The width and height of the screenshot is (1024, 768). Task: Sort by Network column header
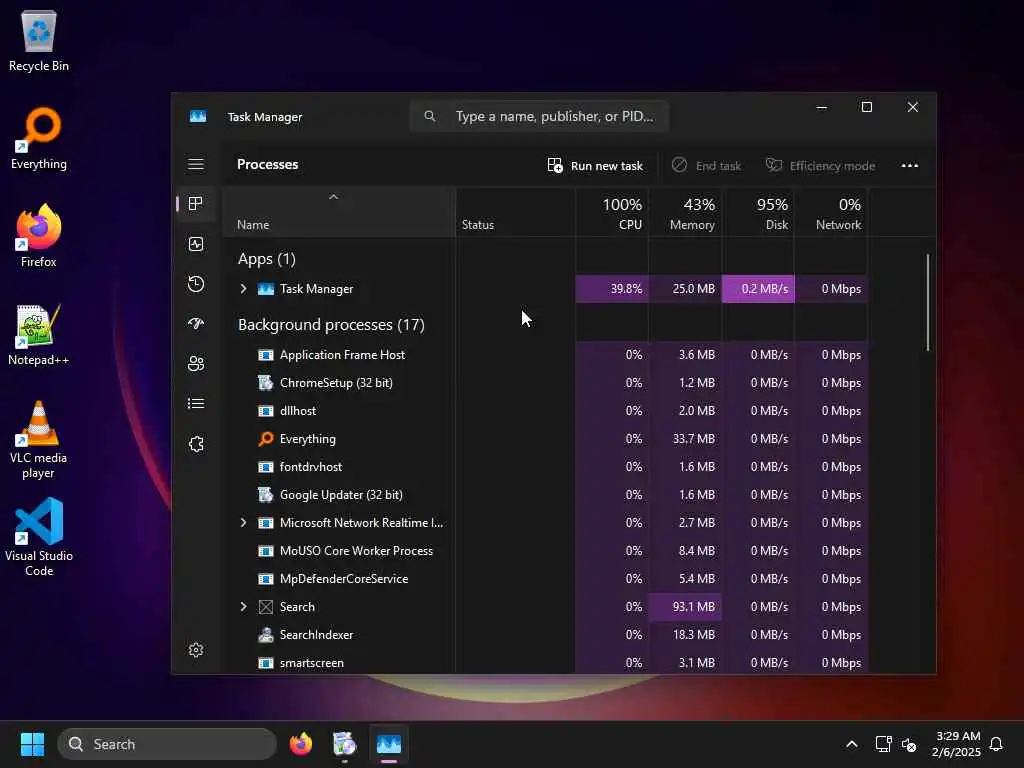(831, 212)
